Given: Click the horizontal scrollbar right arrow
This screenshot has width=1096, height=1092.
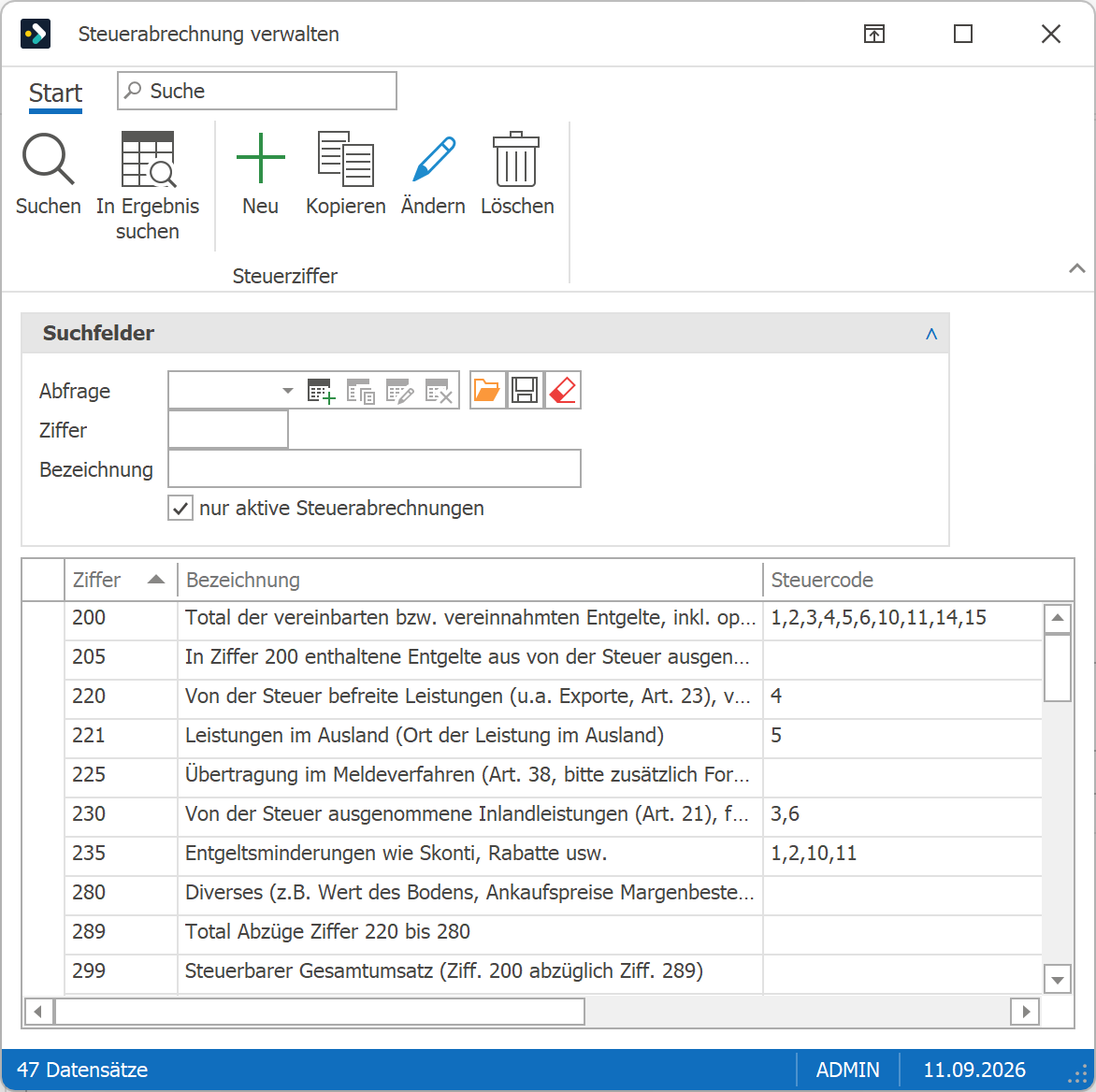Looking at the screenshot, I should pyautogui.click(x=1026, y=1012).
